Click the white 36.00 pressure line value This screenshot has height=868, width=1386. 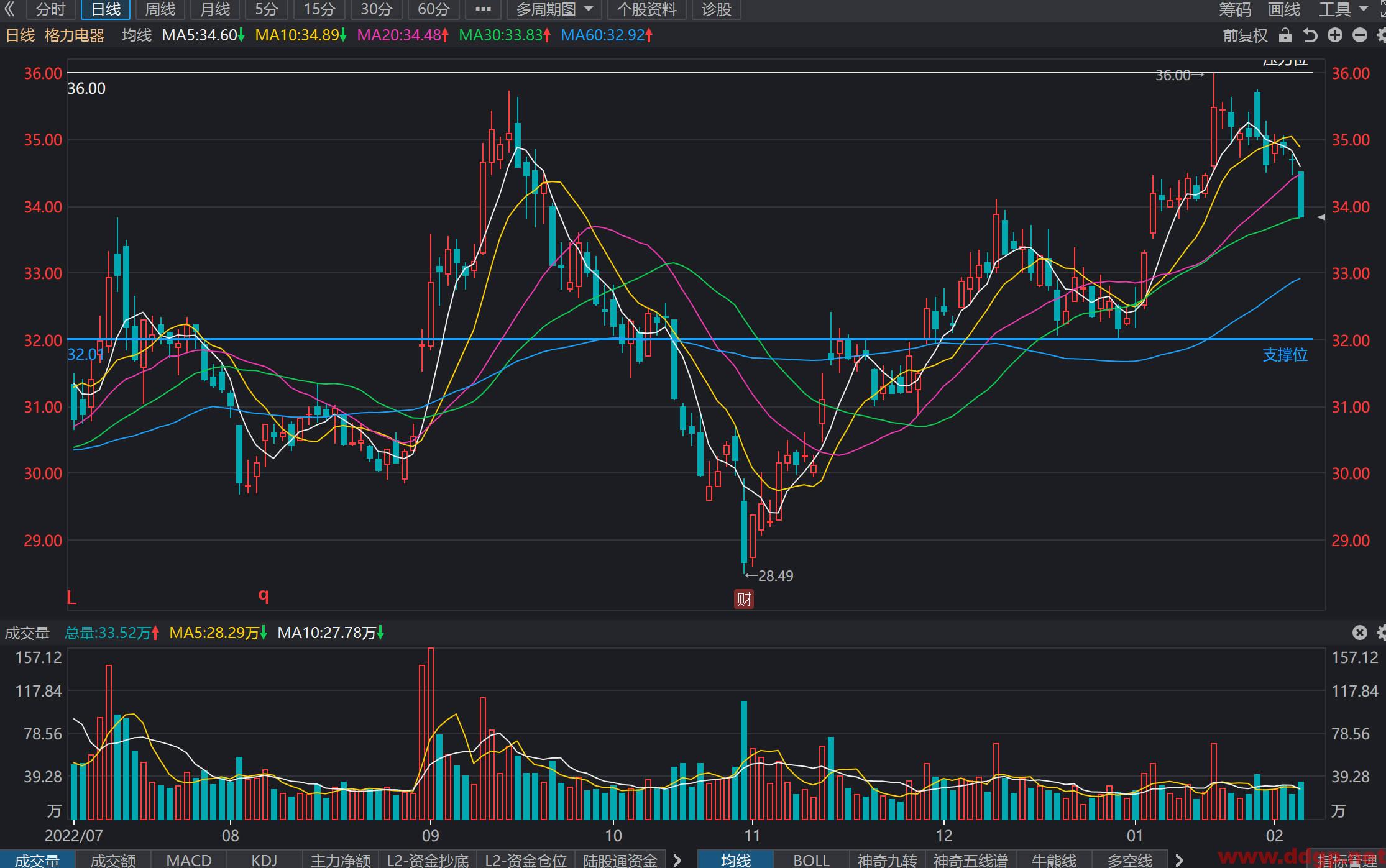click(86, 88)
